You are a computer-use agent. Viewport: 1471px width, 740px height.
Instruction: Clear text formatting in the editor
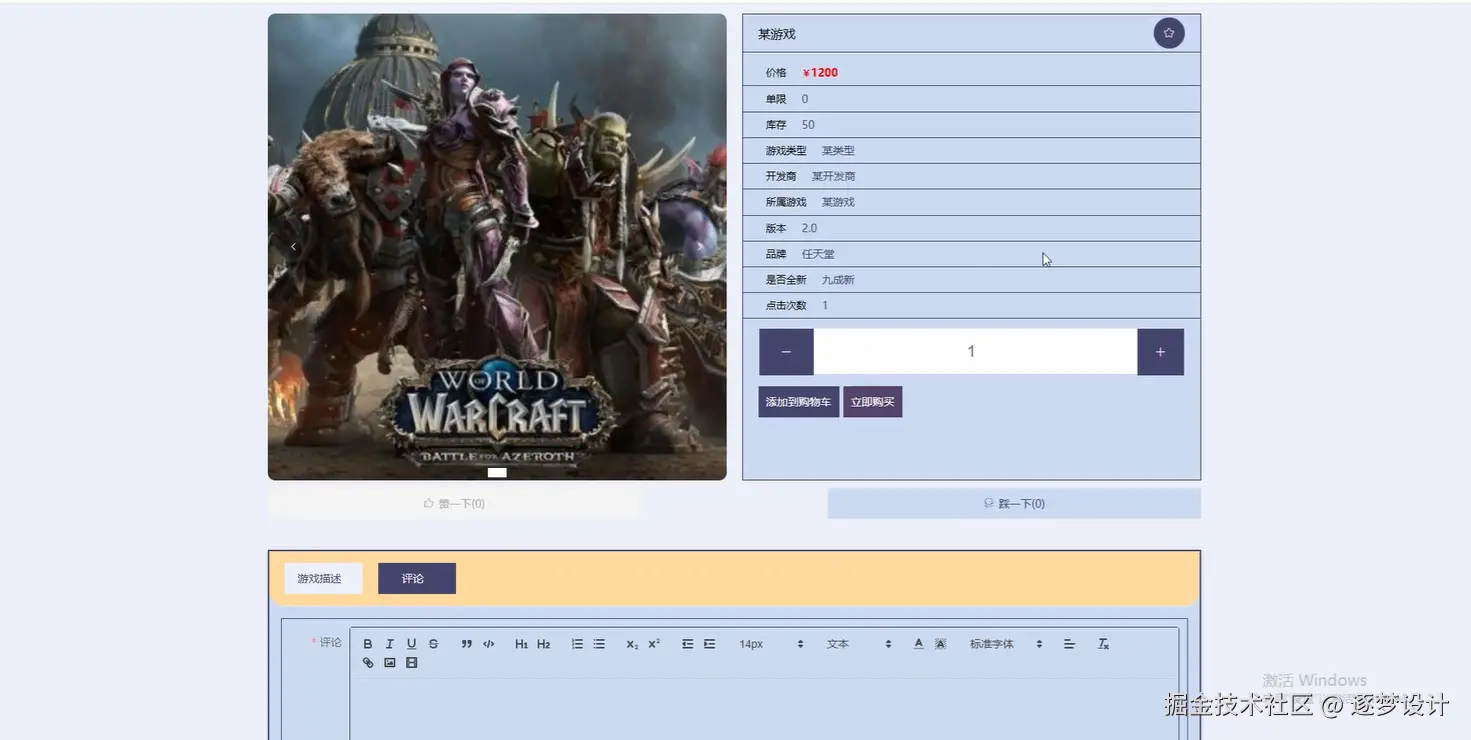pyautogui.click(x=1104, y=644)
